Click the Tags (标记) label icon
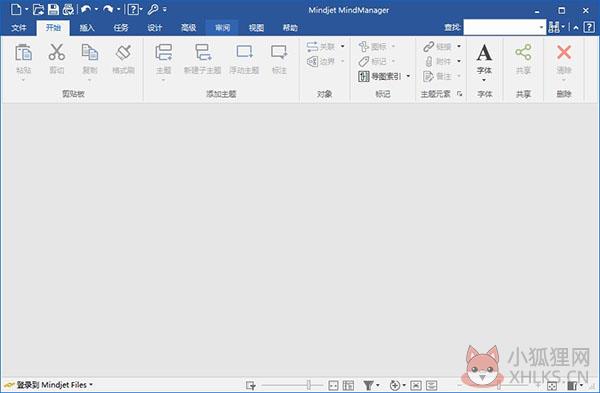Viewport: 600px width, 393px height. click(x=364, y=61)
